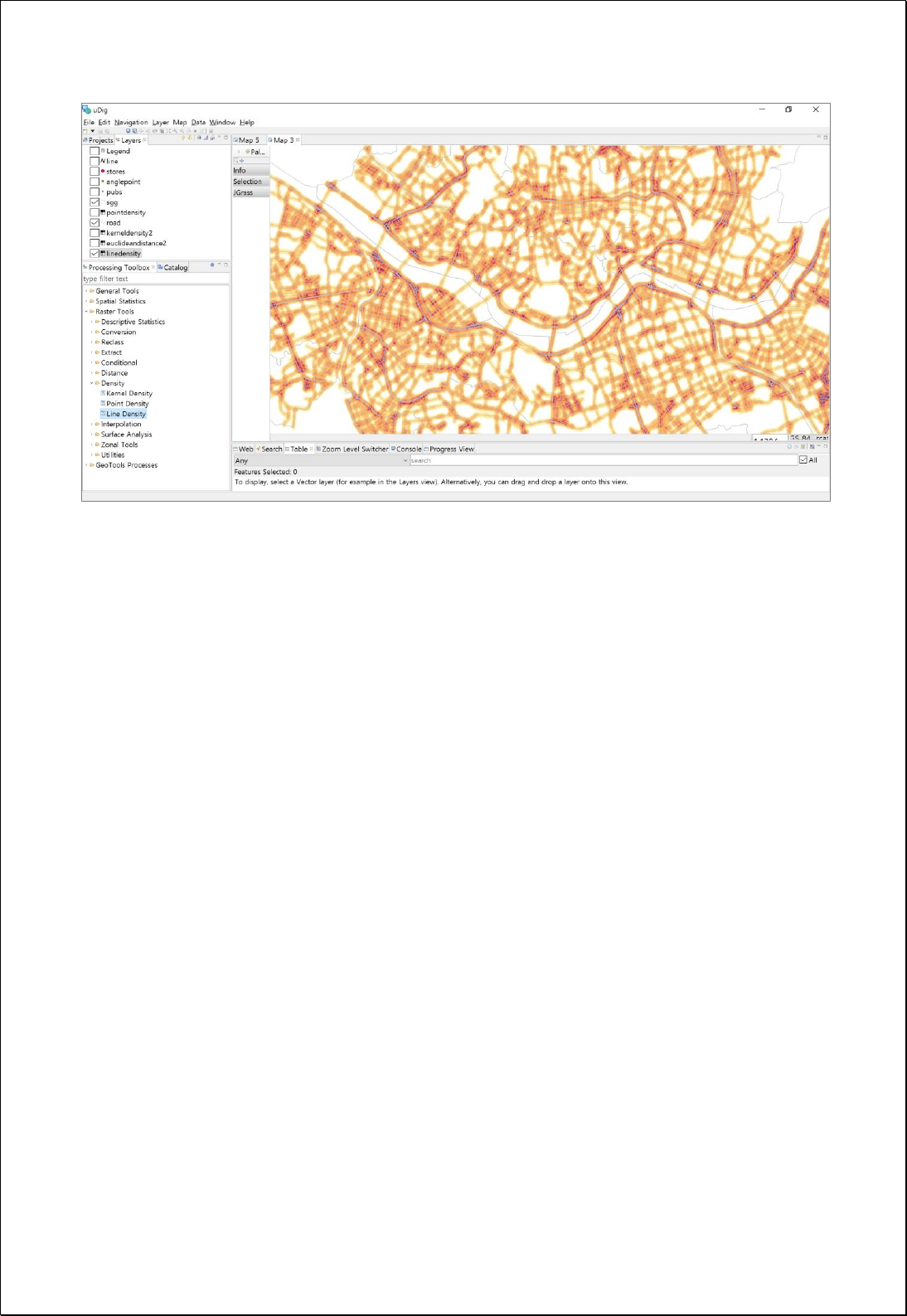907x1316 pixels.
Task: Hide the sgg layer via its checkbox
Action: [x=95, y=202]
